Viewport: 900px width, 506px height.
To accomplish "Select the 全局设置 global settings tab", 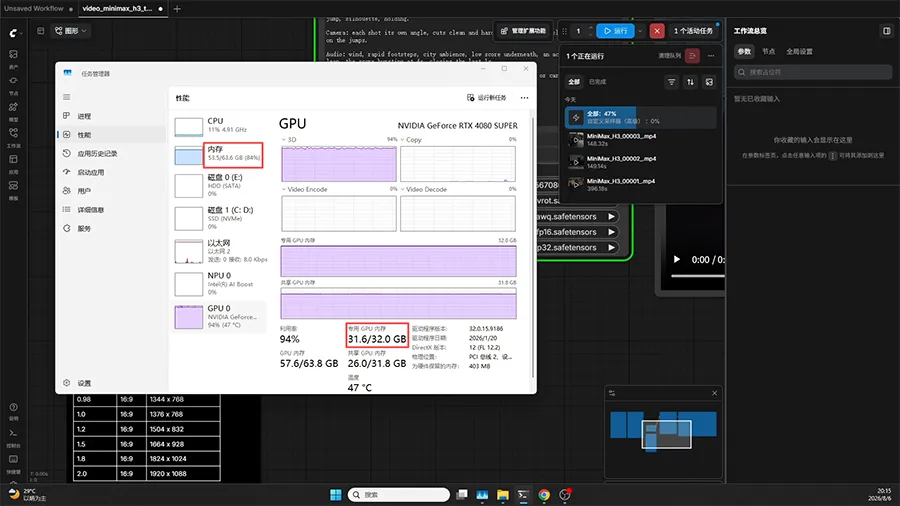I will pos(799,52).
